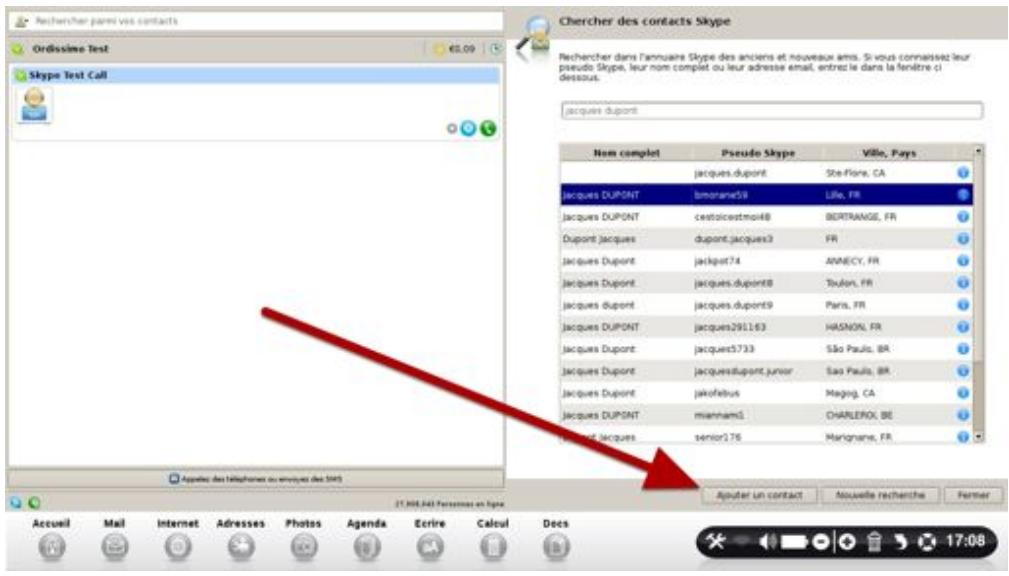Screen dimensions: 1009x576
Task: Focus the jacques dupont search field
Action: click(772, 111)
